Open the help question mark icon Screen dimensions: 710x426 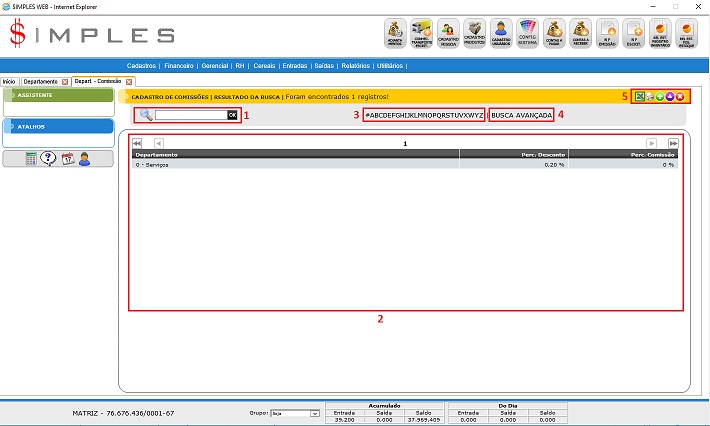pos(48,159)
